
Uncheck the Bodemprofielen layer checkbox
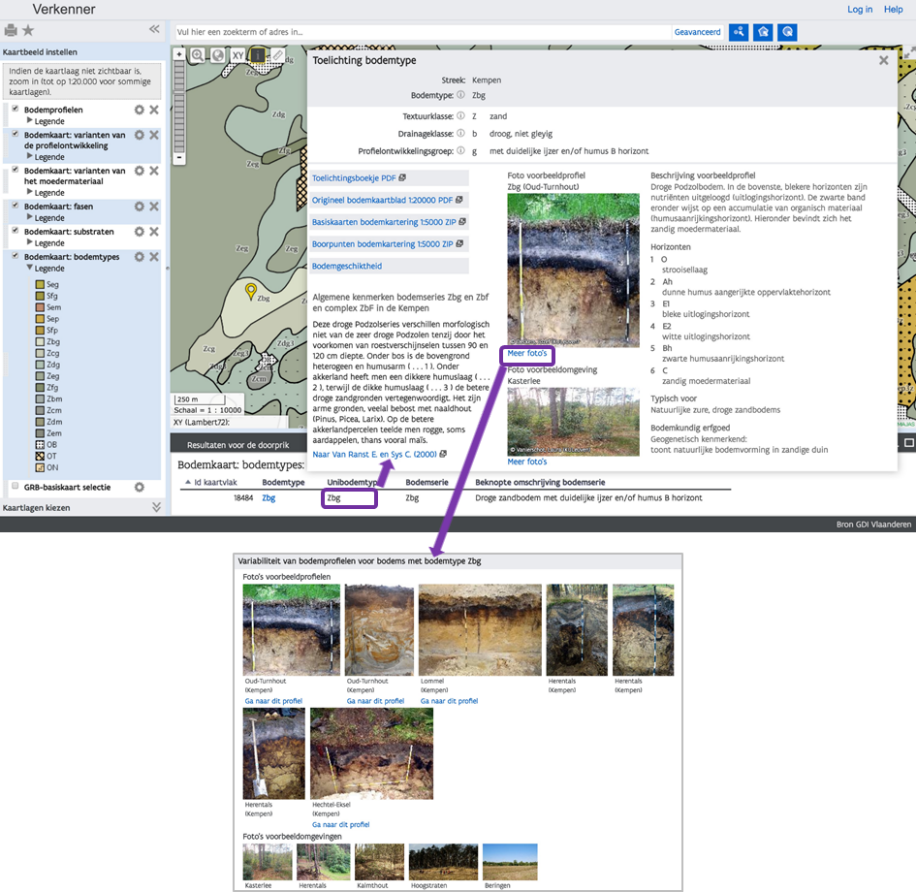point(15,109)
